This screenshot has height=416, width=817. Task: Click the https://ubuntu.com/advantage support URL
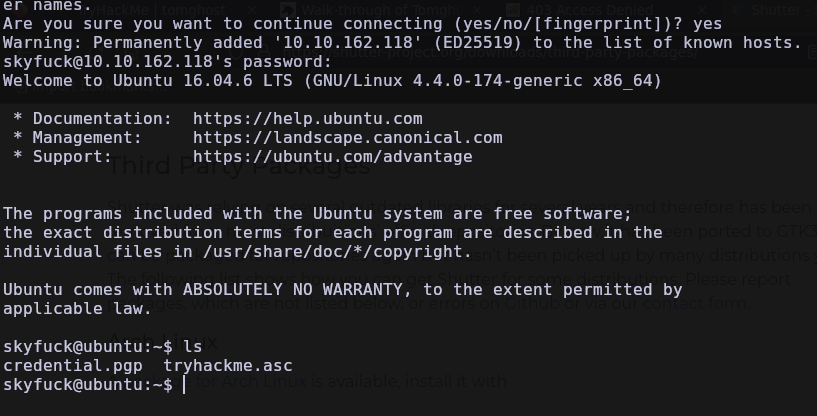(x=332, y=157)
